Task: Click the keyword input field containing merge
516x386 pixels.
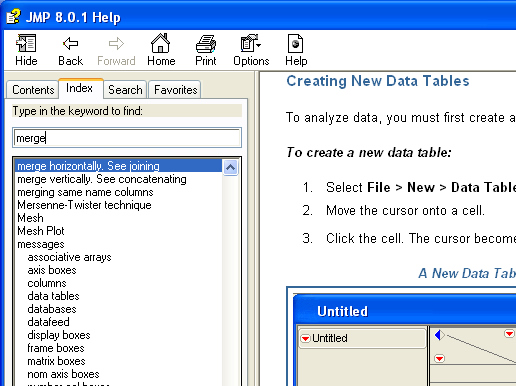Action: (127, 138)
